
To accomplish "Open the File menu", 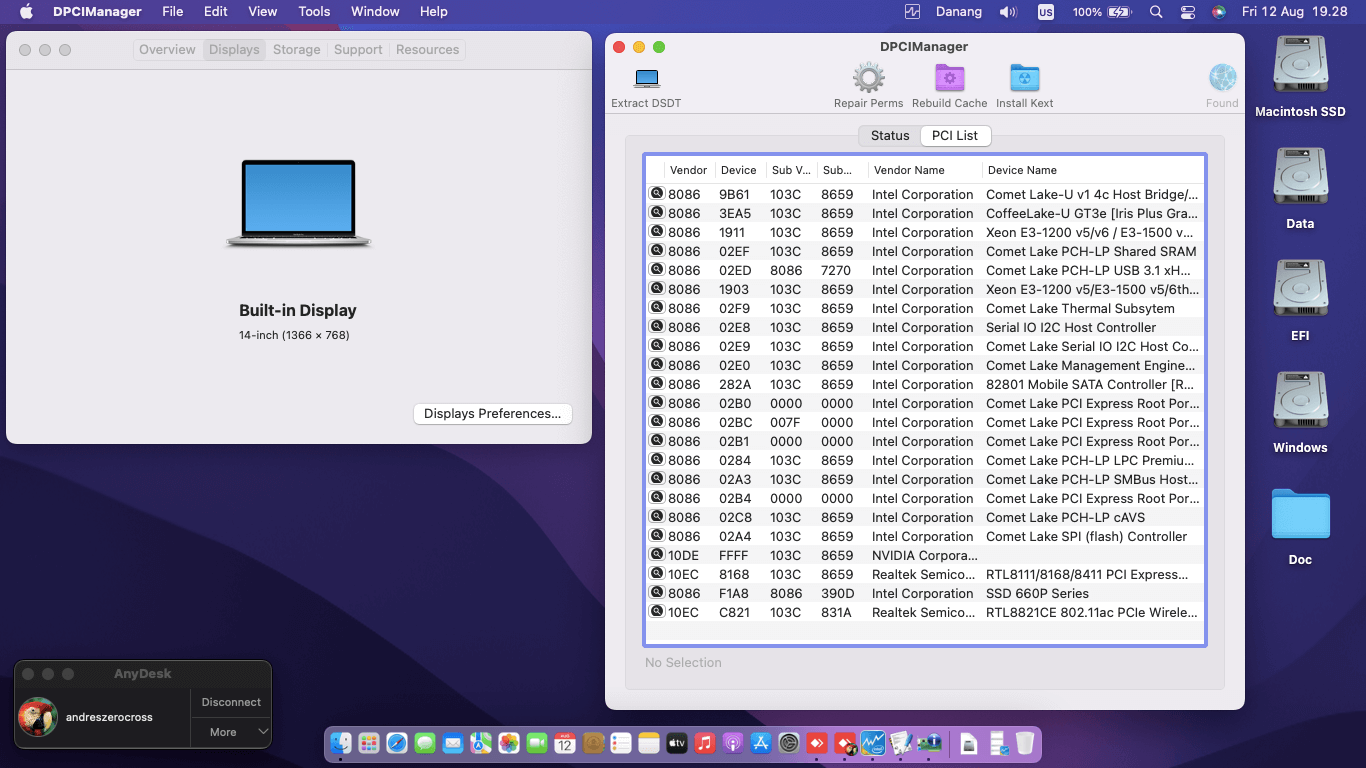I will click(172, 12).
